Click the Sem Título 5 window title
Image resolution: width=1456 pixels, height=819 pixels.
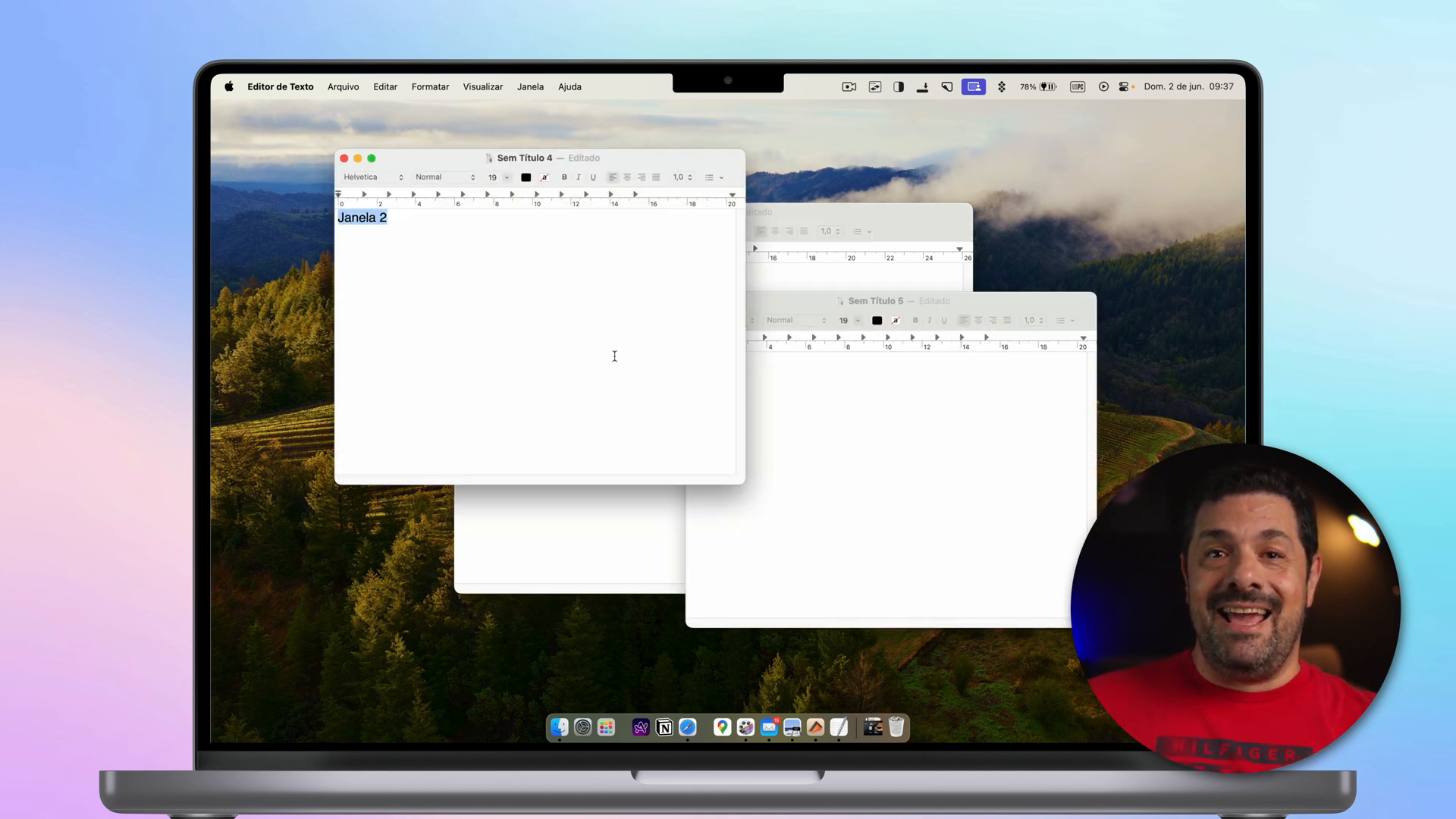click(x=875, y=301)
